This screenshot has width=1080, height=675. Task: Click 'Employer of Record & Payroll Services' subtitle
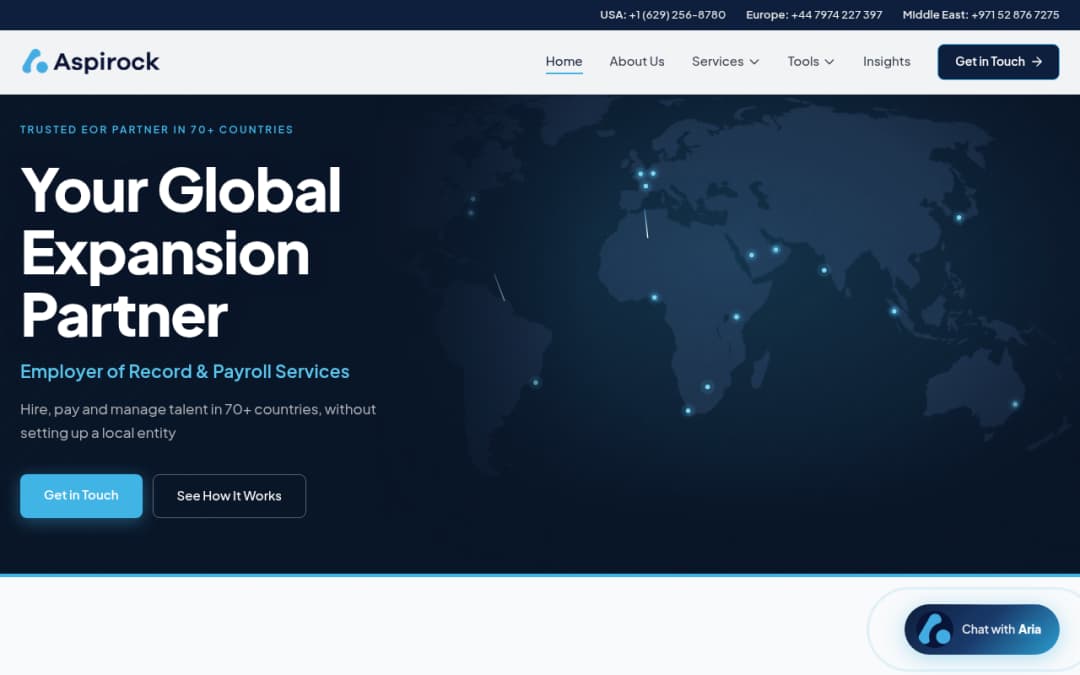tap(185, 371)
